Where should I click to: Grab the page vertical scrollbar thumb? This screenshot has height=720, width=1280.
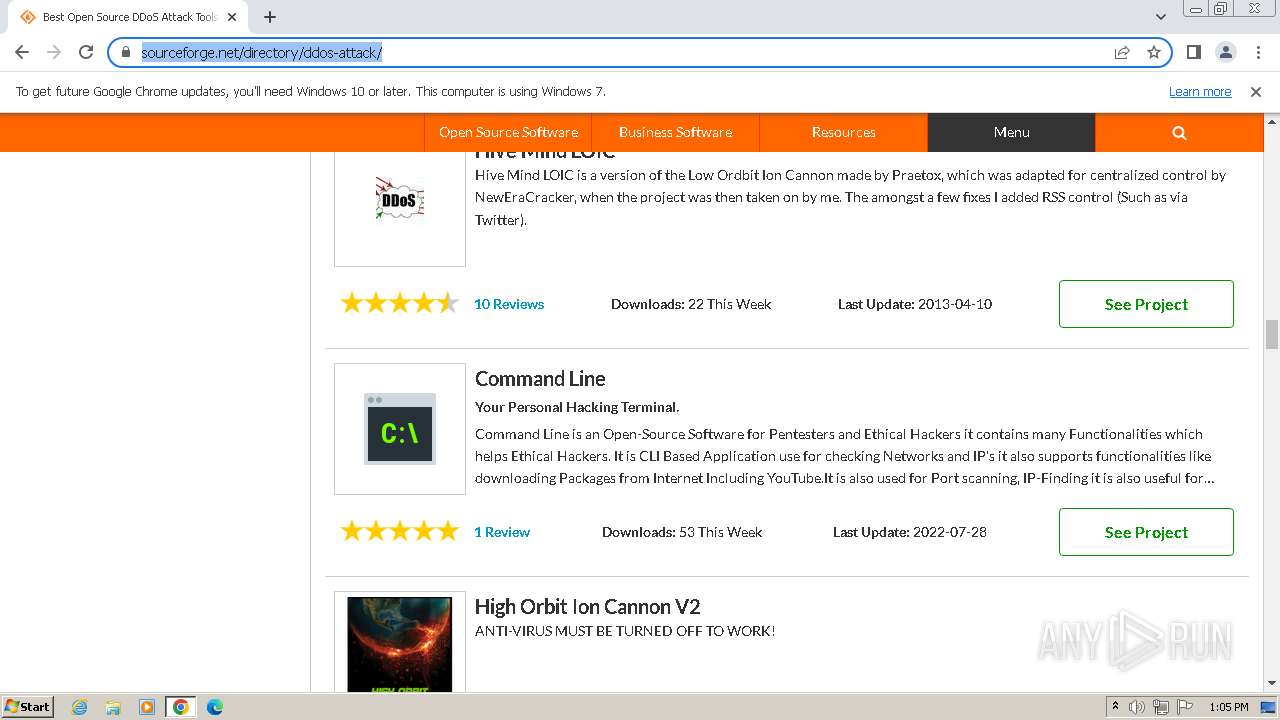pos(1272,334)
